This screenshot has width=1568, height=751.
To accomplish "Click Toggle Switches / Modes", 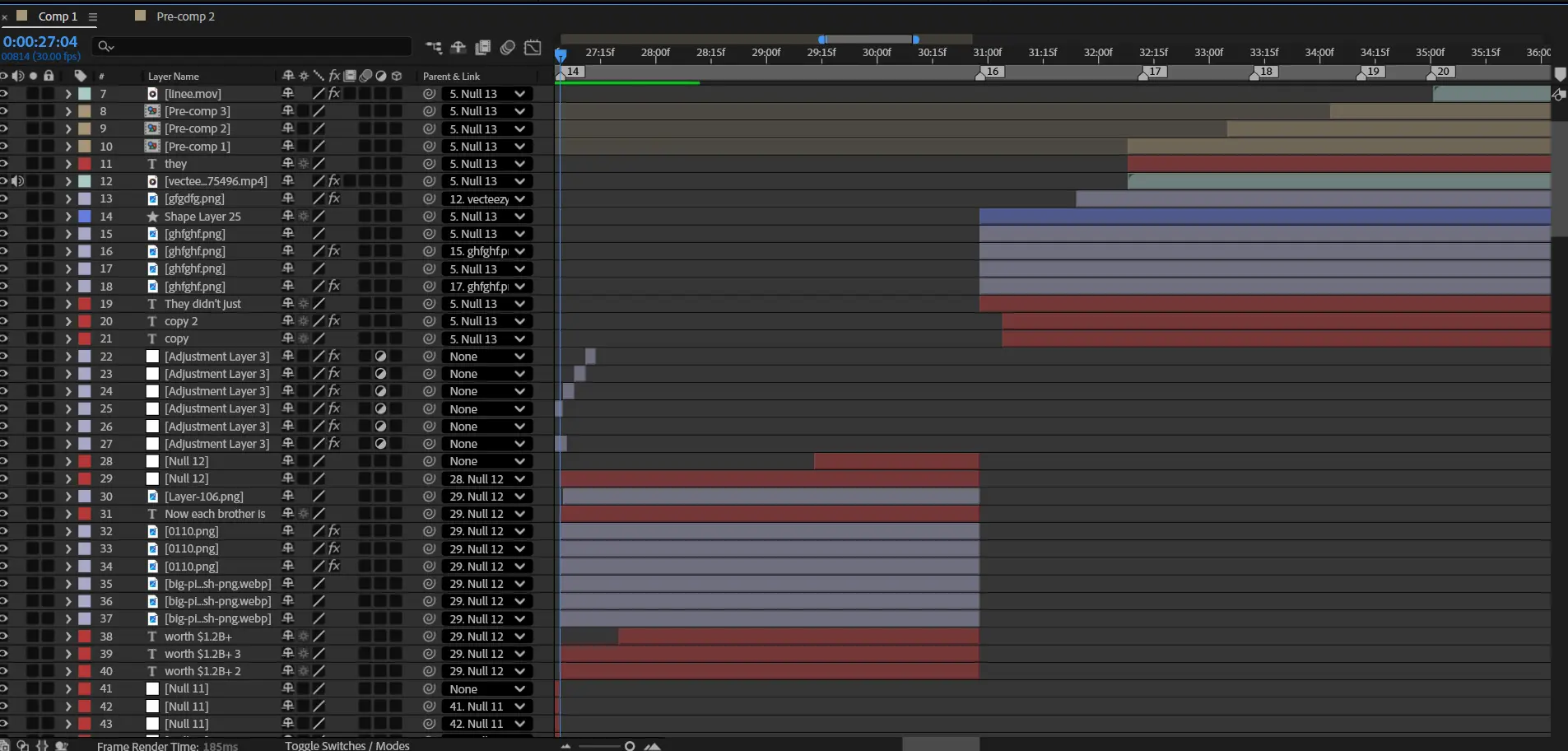I will pos(347,745).
